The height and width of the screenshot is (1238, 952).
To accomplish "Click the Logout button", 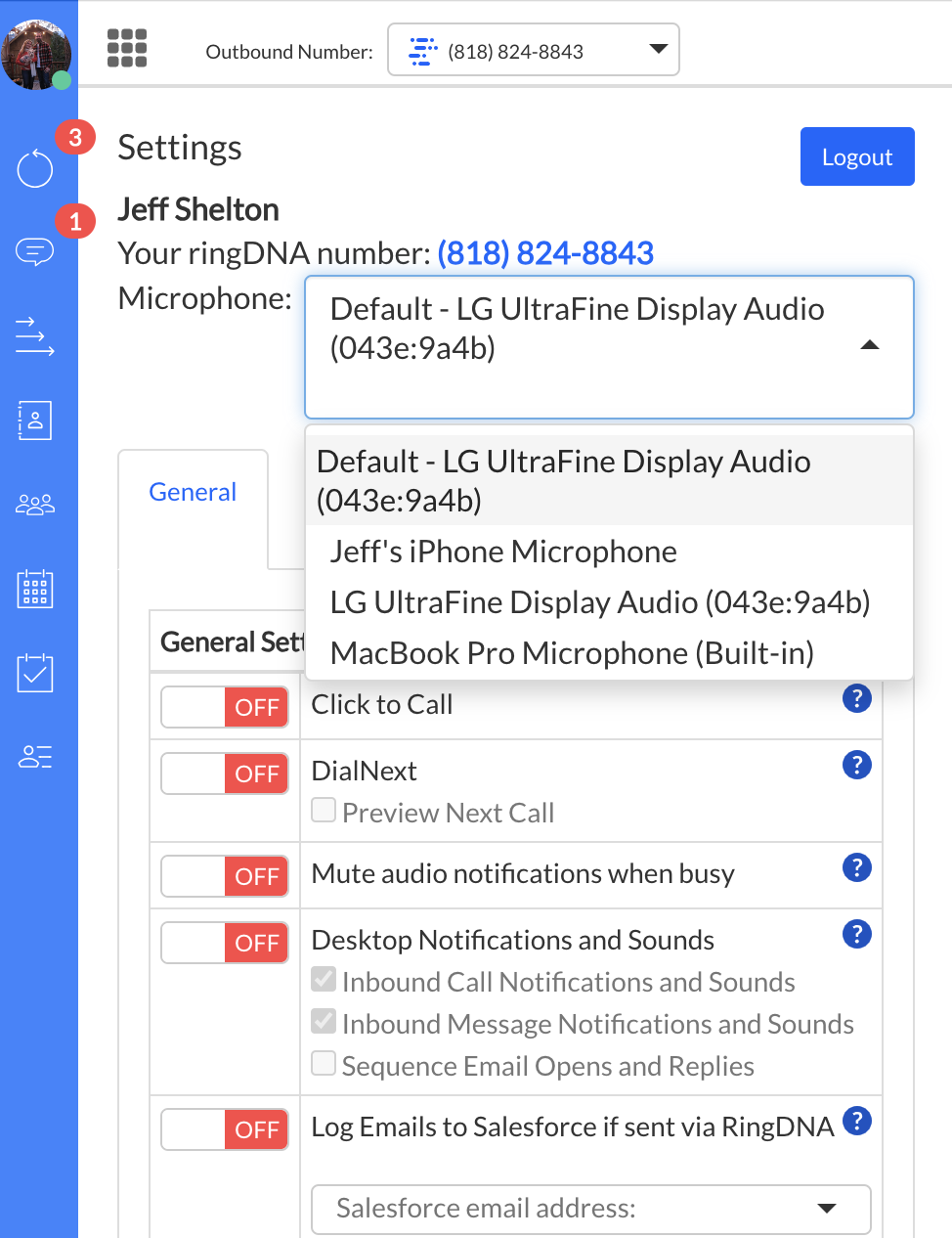I will [857, 156].
